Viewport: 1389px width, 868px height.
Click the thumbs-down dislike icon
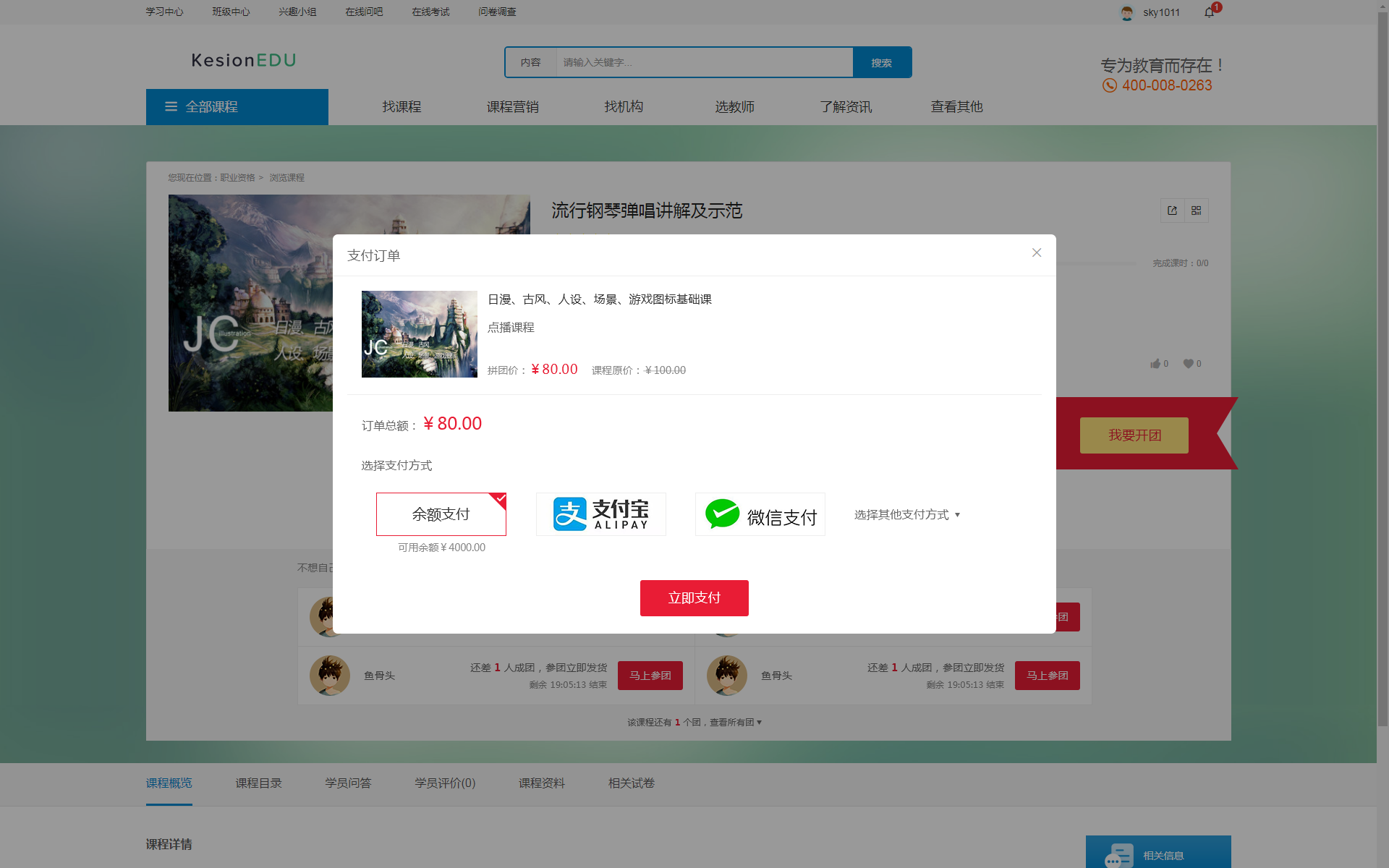point(1188,363)
